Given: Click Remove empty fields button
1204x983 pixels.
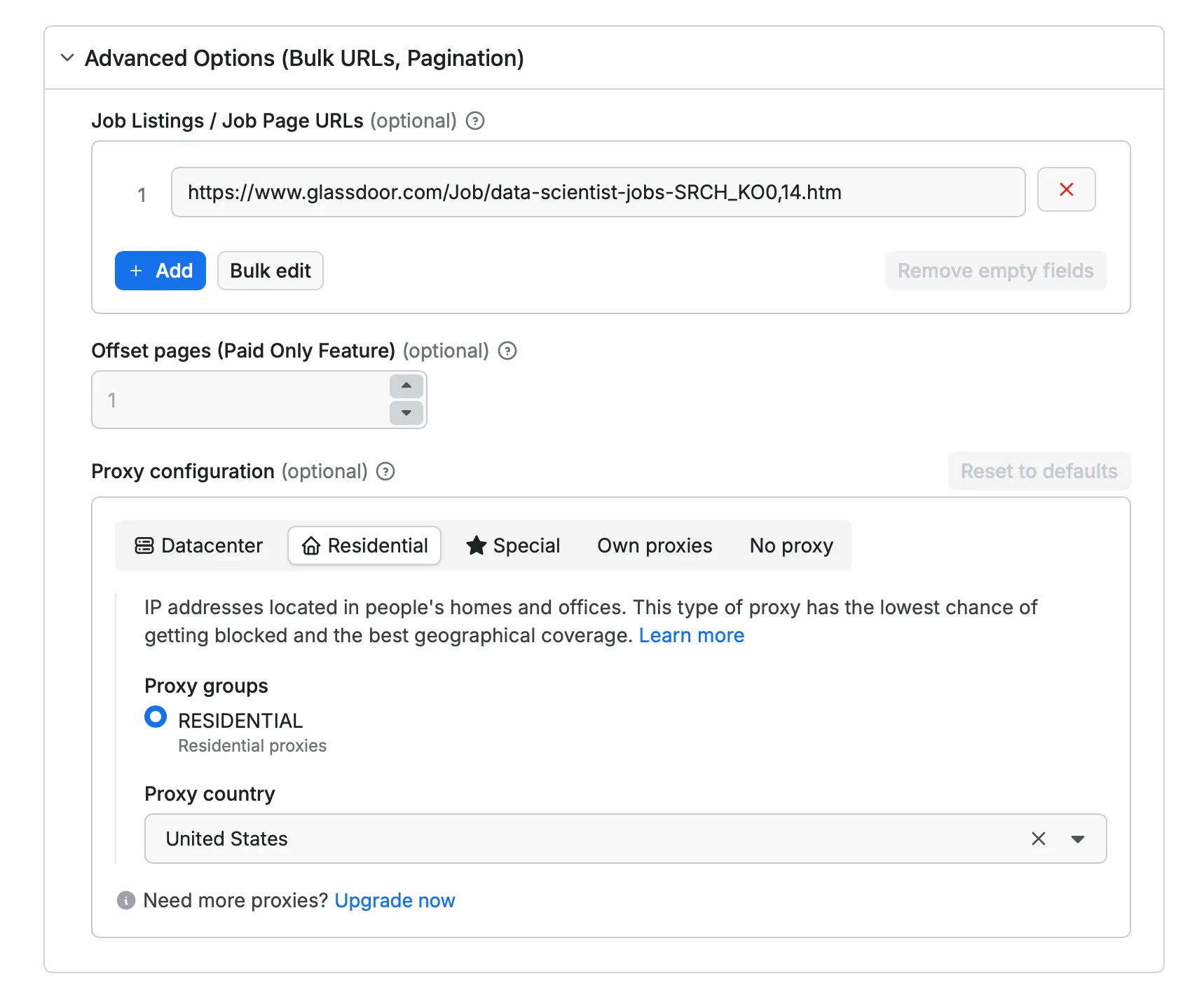Looking at the screenshot, I should pos(994,271).
